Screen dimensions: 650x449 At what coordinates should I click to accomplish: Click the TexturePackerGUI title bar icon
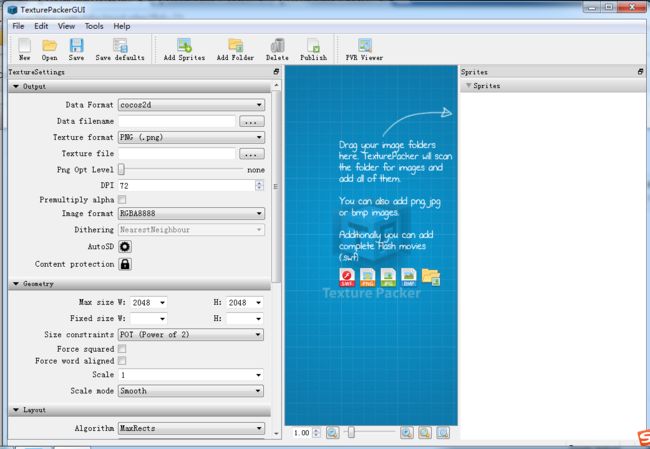(13, 9)
